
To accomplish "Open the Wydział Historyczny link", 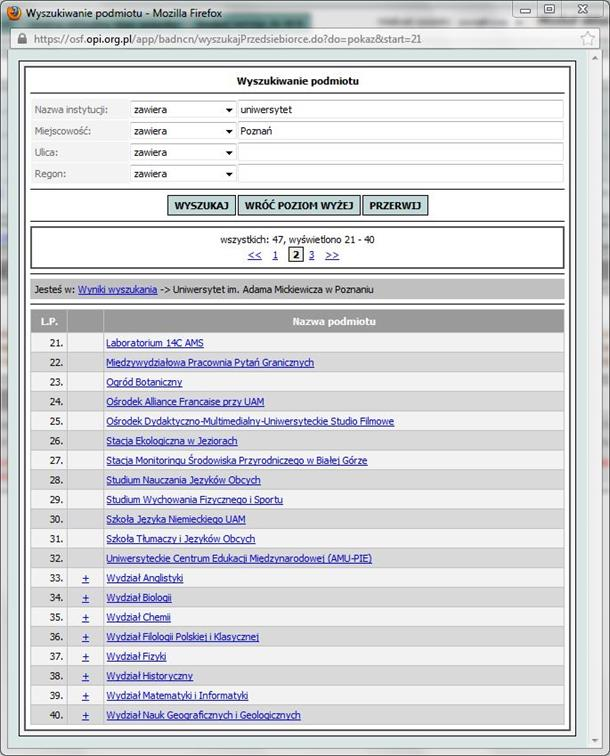I will [149, 676].
